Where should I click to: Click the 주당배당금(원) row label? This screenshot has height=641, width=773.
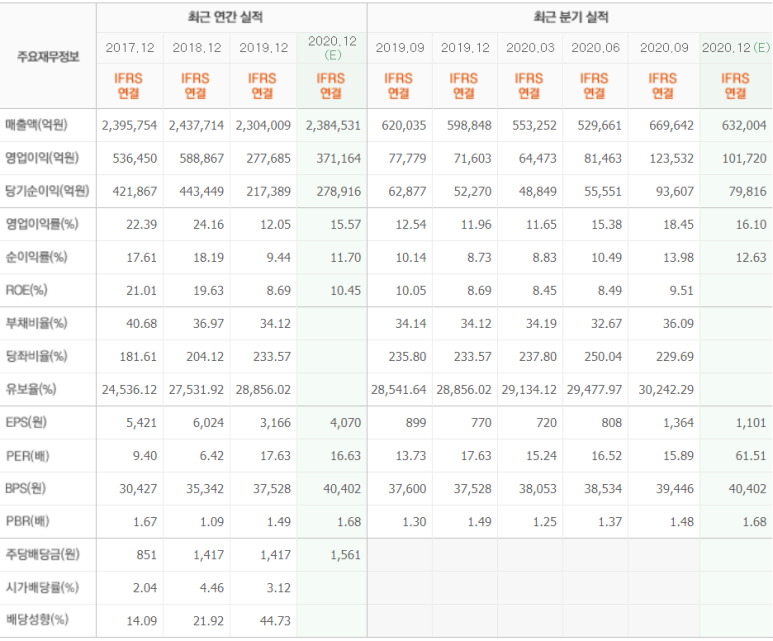42,554
